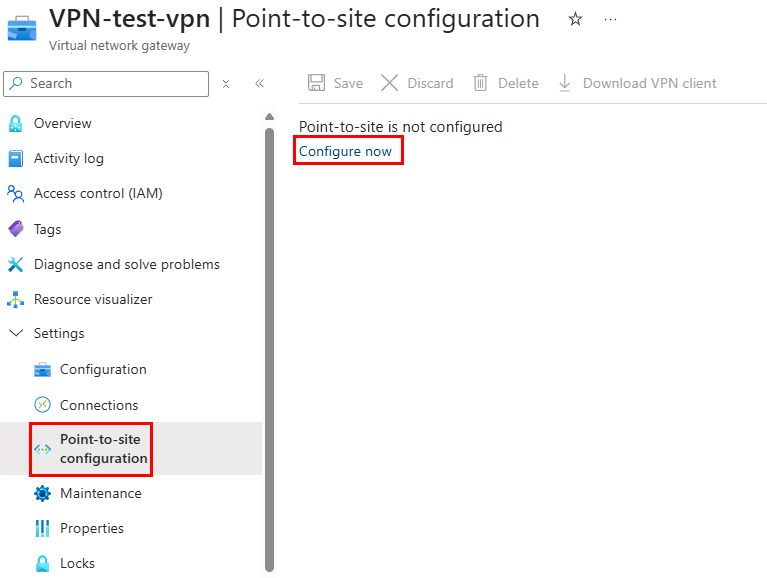The height and width of the screenshot is (578, 767).
Task: Select Connections under Settings
Action: tap(99, 405)
